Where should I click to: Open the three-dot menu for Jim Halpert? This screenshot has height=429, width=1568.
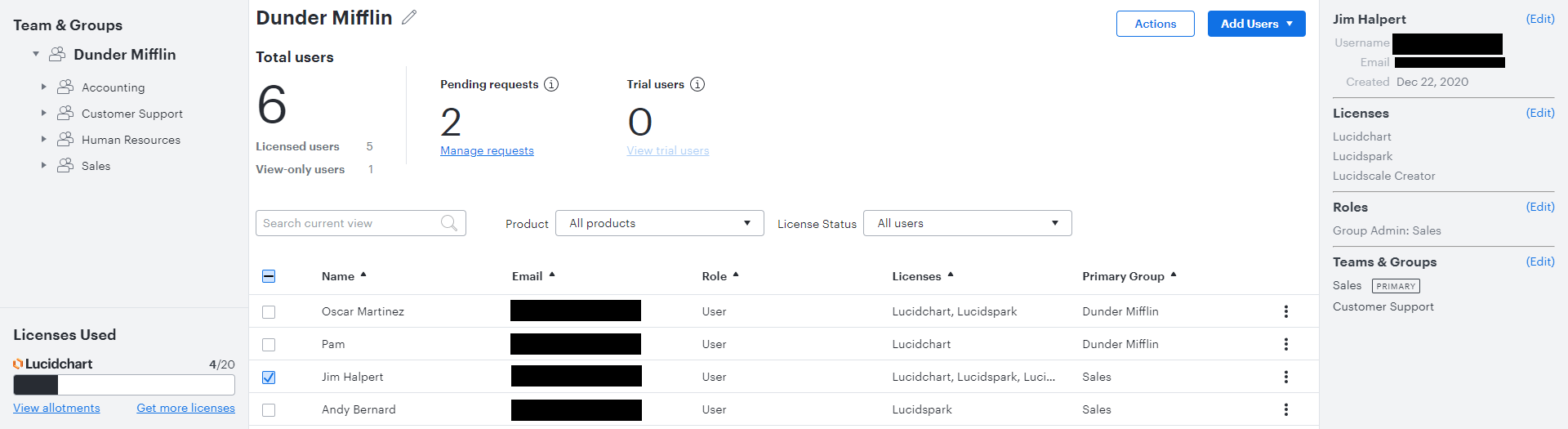(1286, 377)
